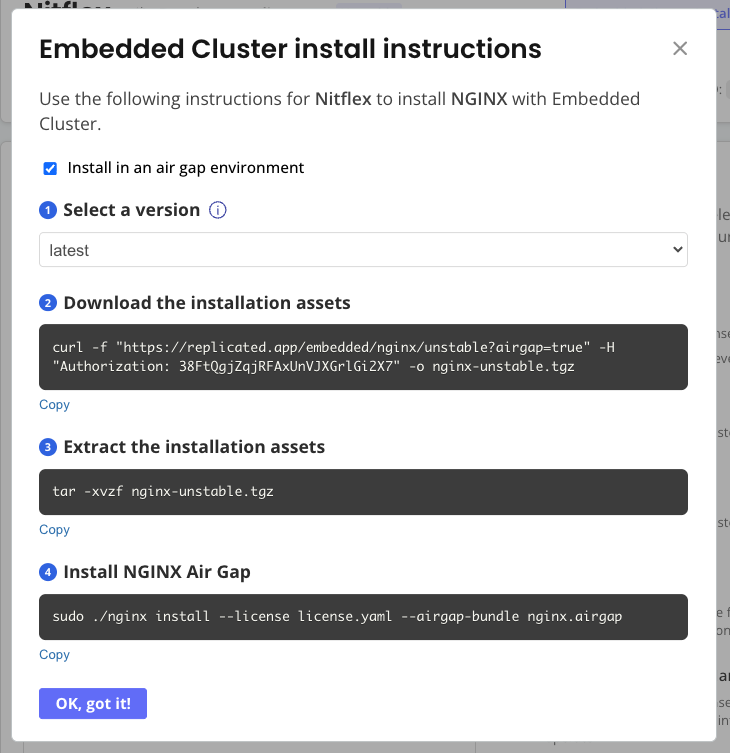Click the 'Install NGINX Air Gap' heading

click(157, 573)
